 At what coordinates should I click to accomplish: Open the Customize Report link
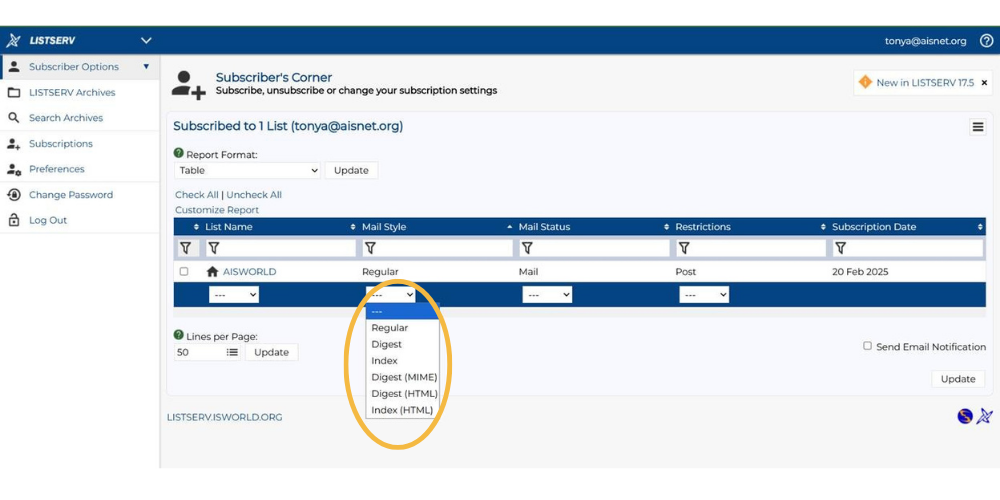(217, 210)
